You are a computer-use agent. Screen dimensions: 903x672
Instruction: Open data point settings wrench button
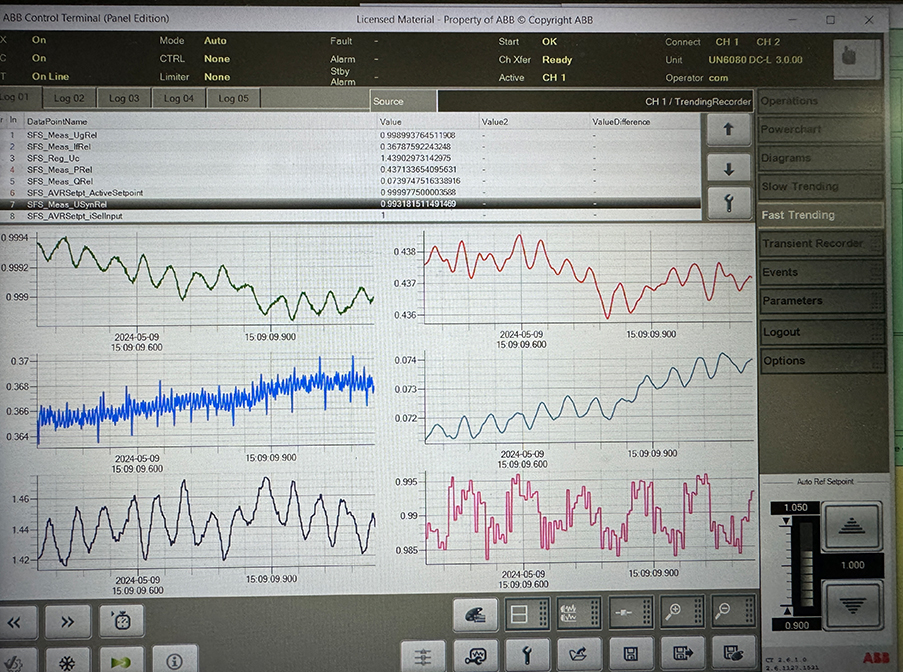pos(728,203)
